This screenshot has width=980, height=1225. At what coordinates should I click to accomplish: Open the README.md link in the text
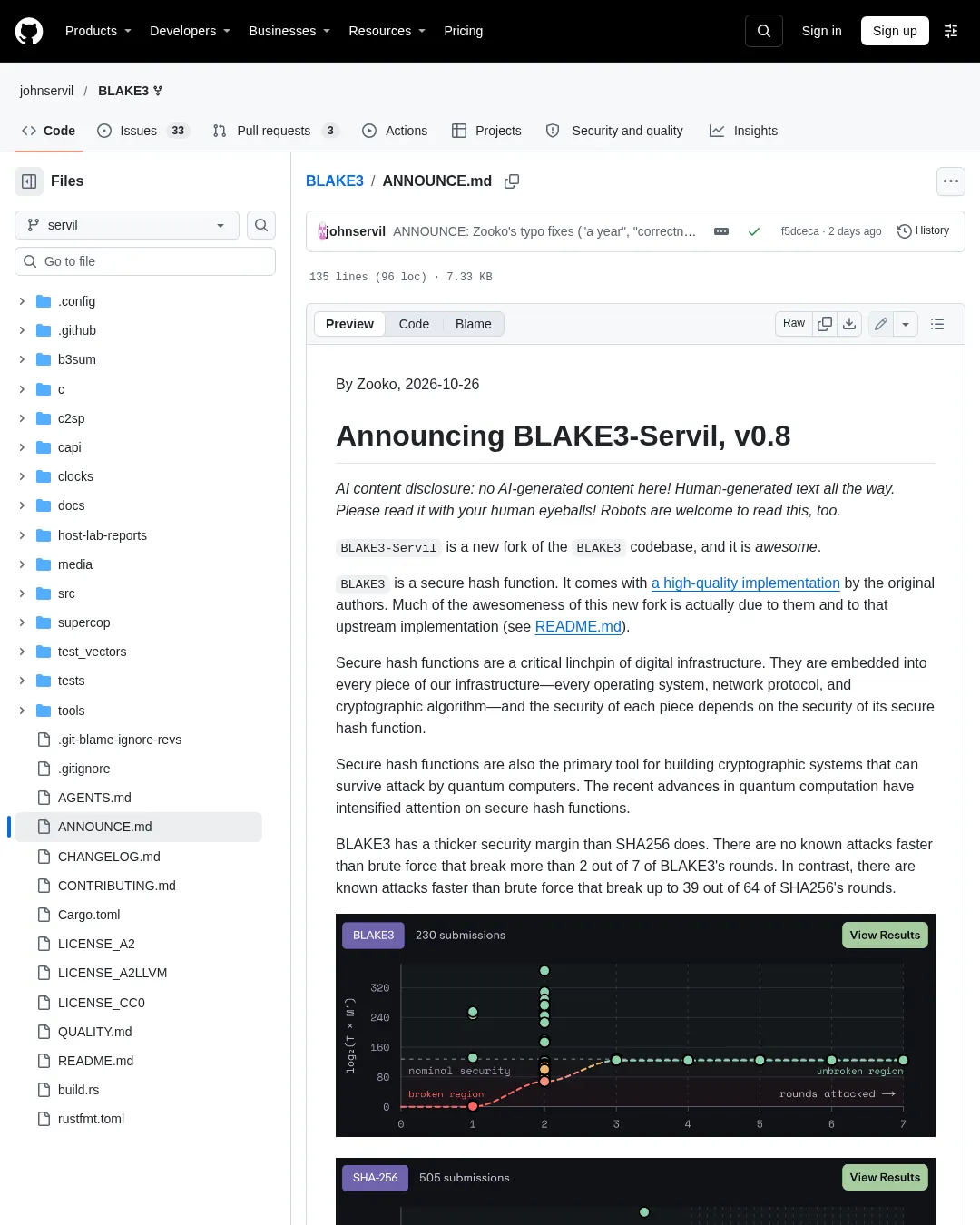(578, 626)
